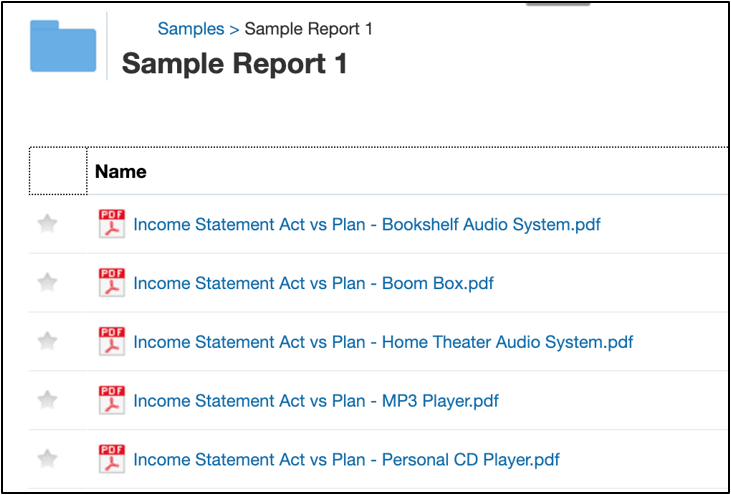
Task: Click PDF icon beside MP3 Player file
Action: [112, 401]
